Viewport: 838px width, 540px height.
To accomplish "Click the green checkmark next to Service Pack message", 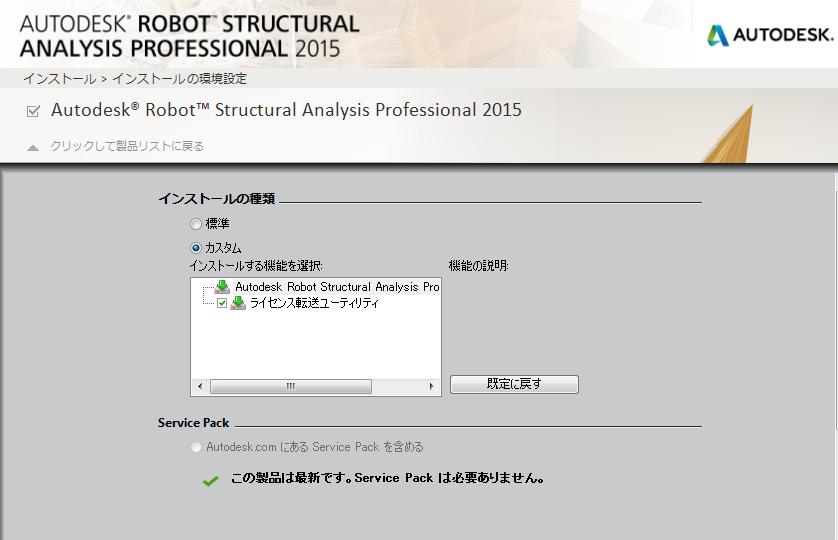I will coord(211,481).
